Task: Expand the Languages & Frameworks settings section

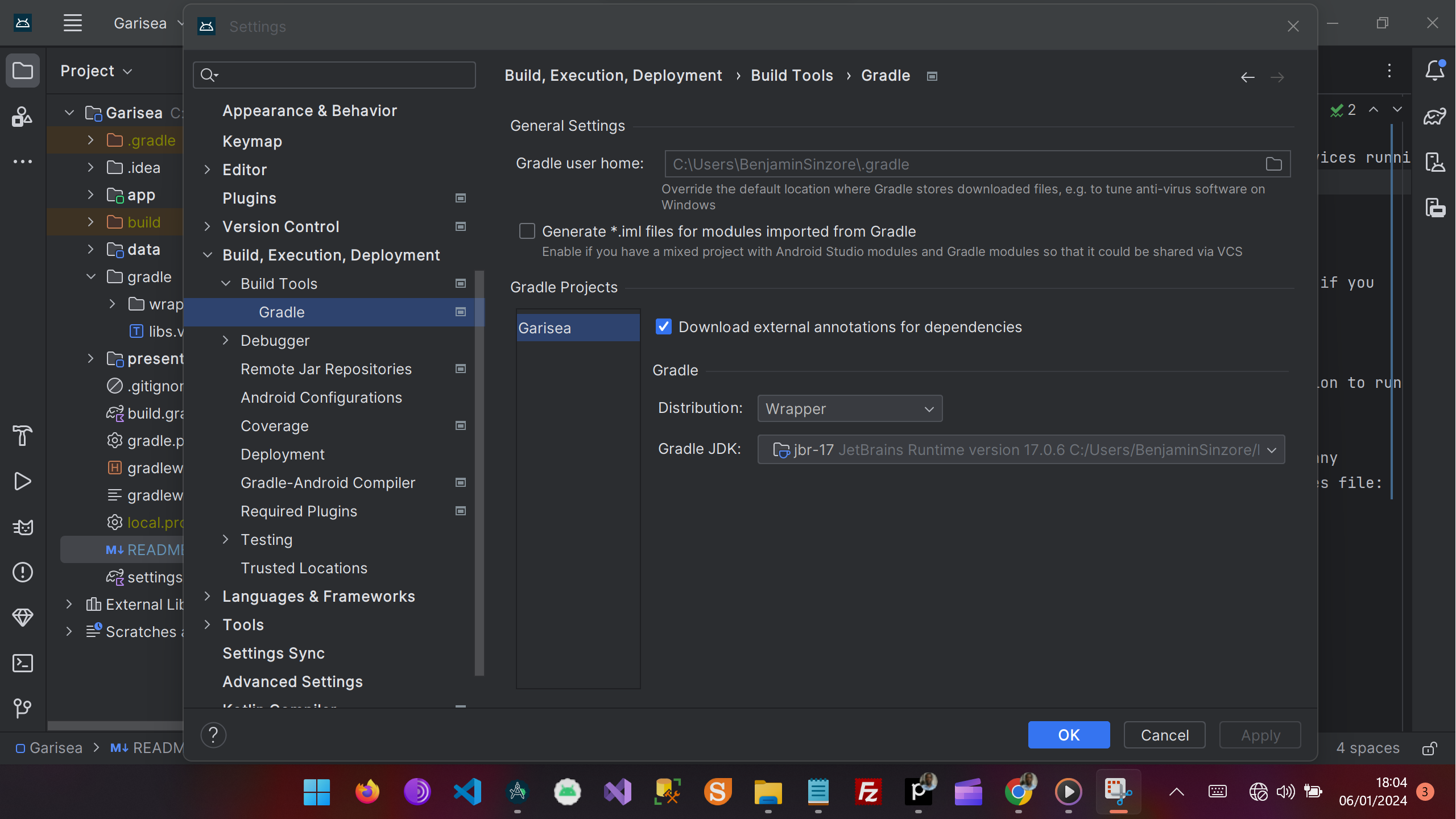Action: click(208, 596)
